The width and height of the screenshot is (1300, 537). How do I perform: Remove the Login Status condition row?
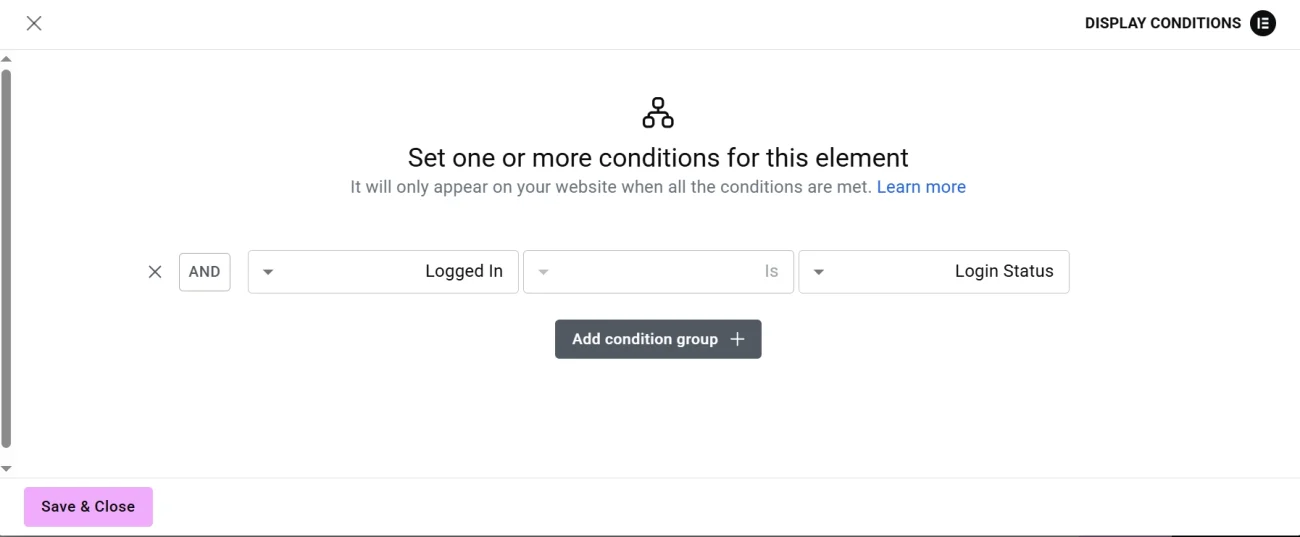click(x=155, y=272)
